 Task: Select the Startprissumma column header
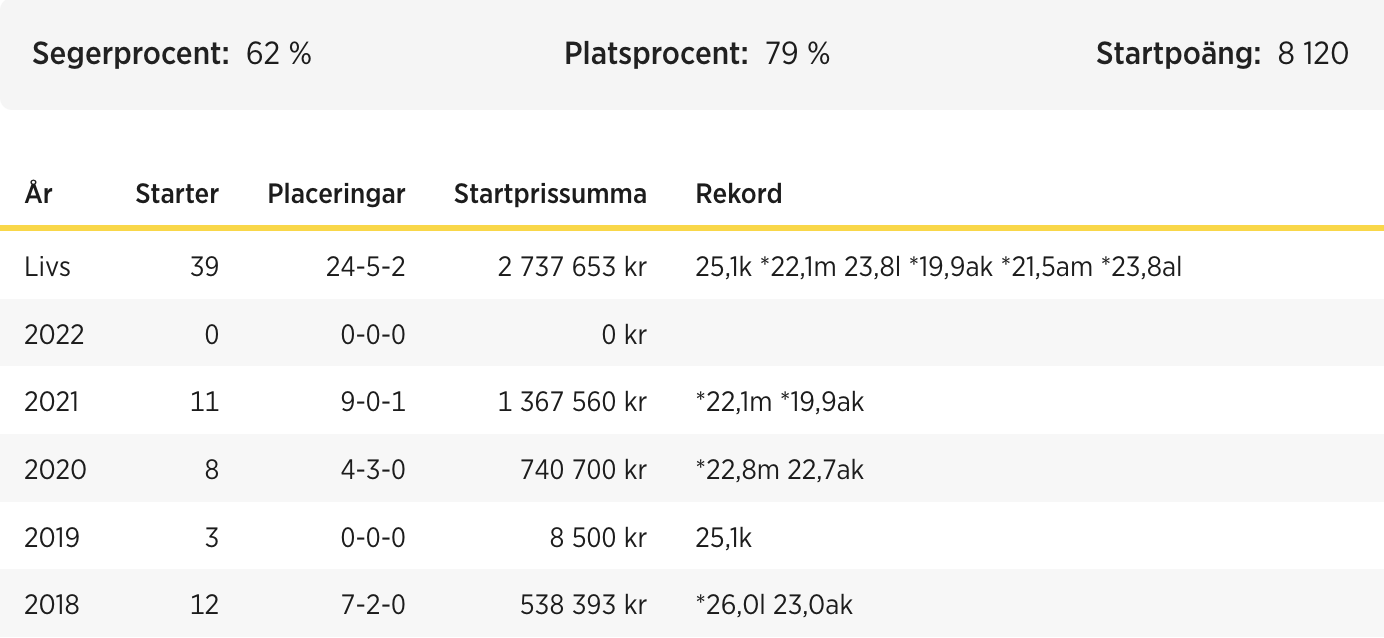click(550, 194)
